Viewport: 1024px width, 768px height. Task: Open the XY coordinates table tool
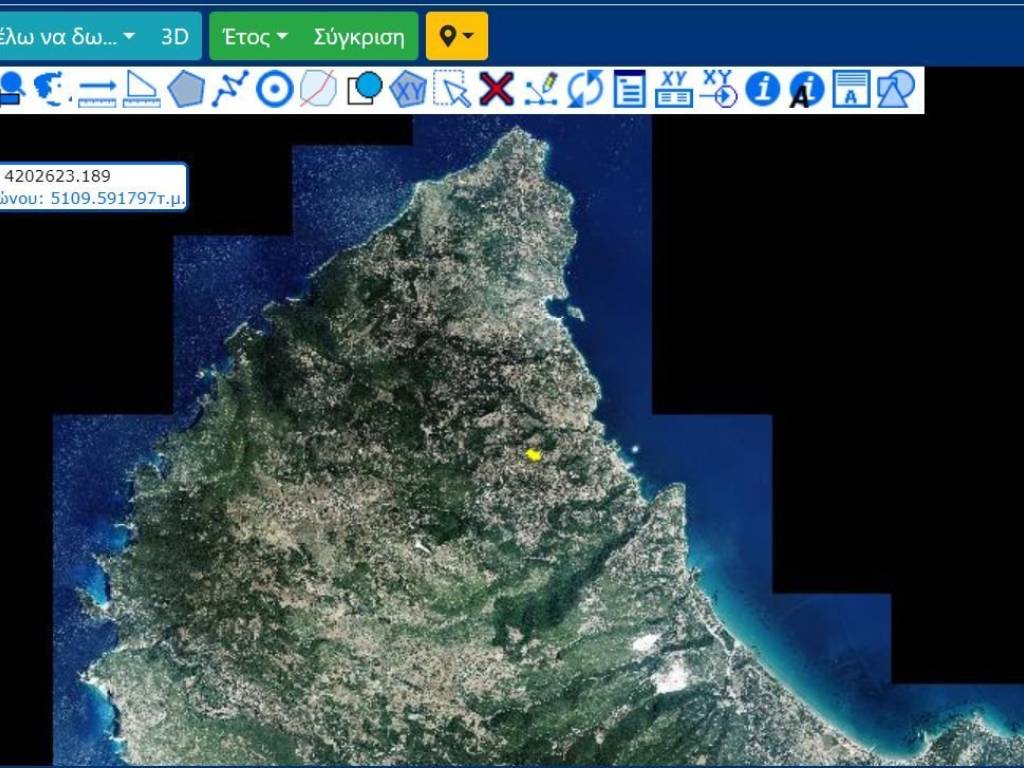[674, 90]
